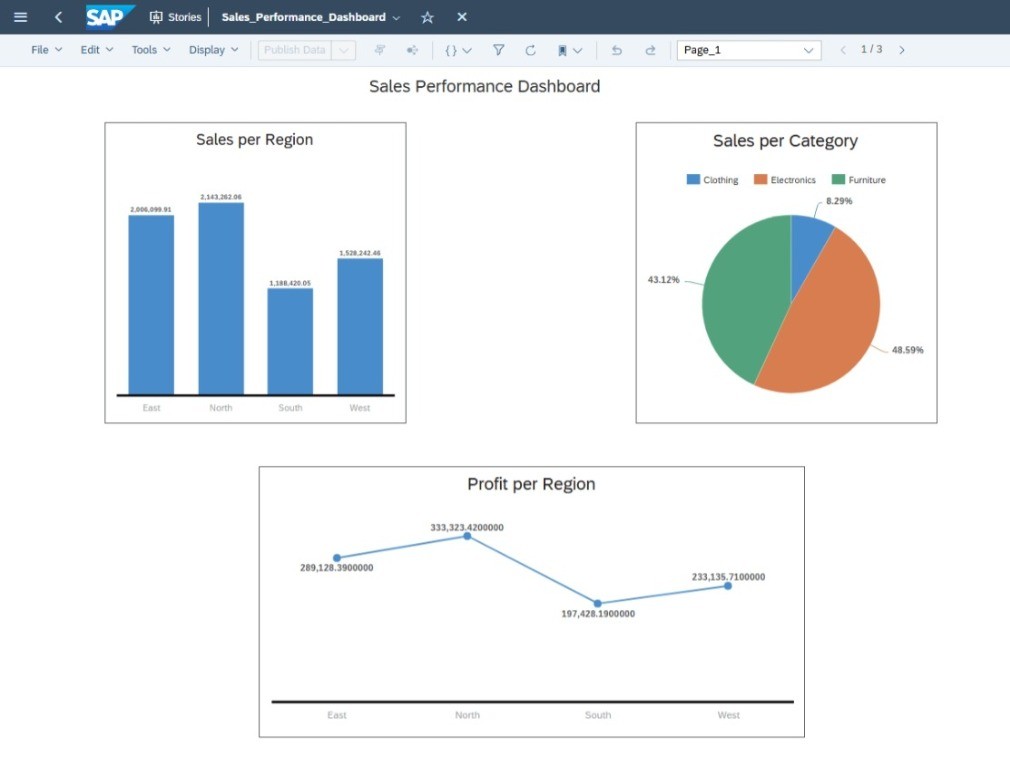Select the Profit per Region chart title

(531, 484)
